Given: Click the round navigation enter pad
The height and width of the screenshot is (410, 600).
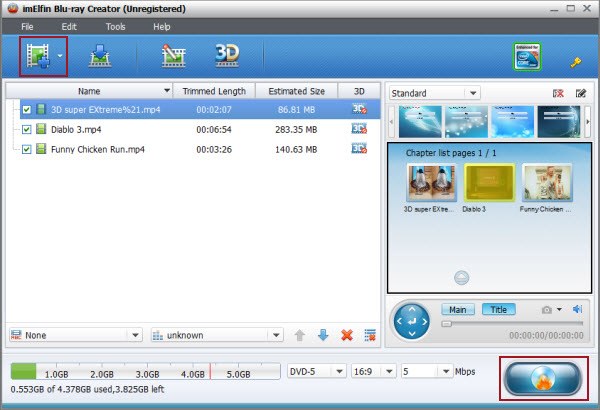Looking at the screenshot, I should tap(412, 322).
